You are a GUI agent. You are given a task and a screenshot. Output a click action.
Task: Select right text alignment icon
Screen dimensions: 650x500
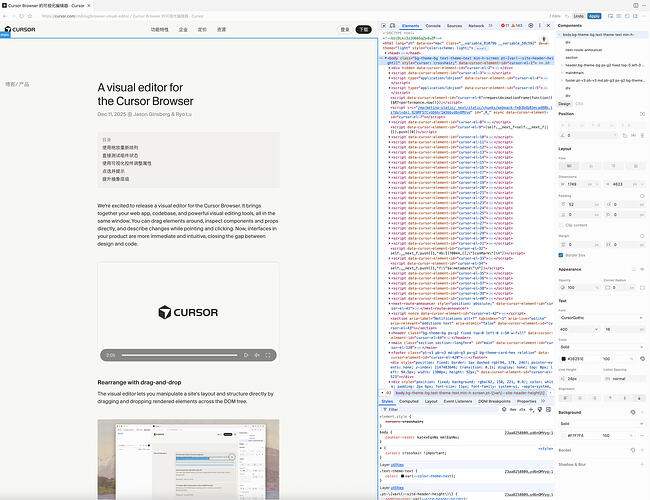coord(594,398)
